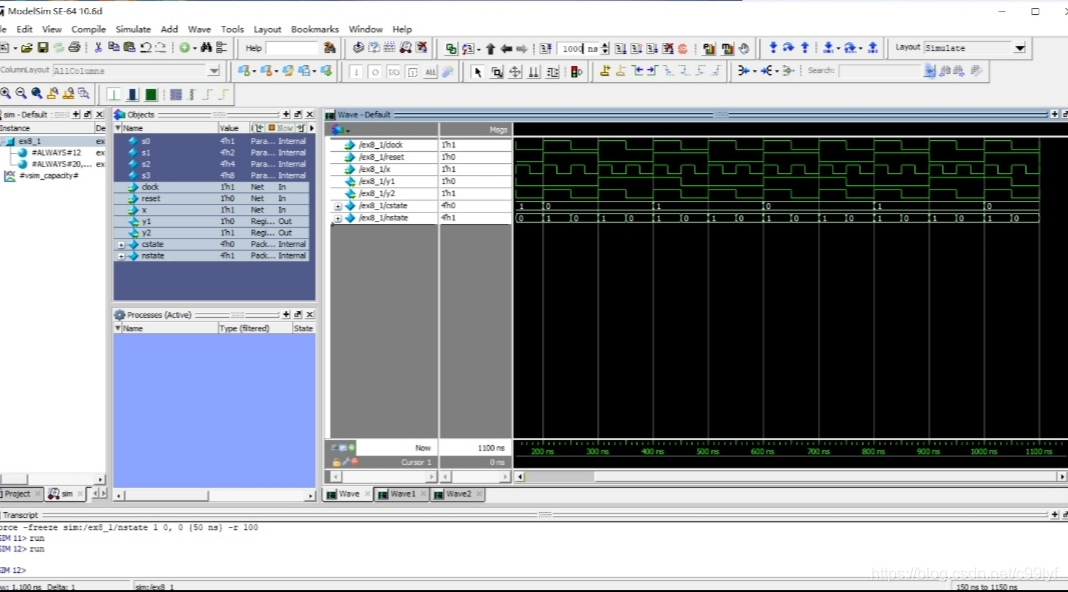Open the ColumnLayout AllColumns dropdown
Screen dimensions: 1068x592
pyautogui.click(x=214, y=71)
